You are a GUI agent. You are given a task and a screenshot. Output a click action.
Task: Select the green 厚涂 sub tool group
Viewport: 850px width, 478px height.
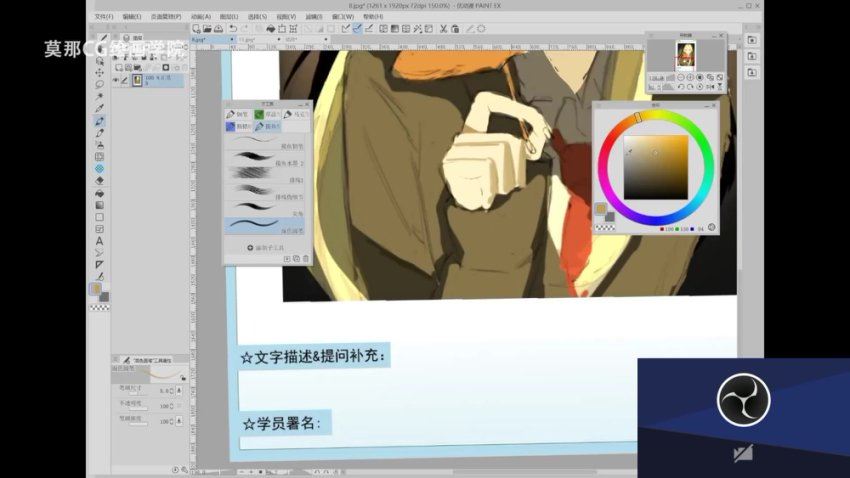coord(267,114)
